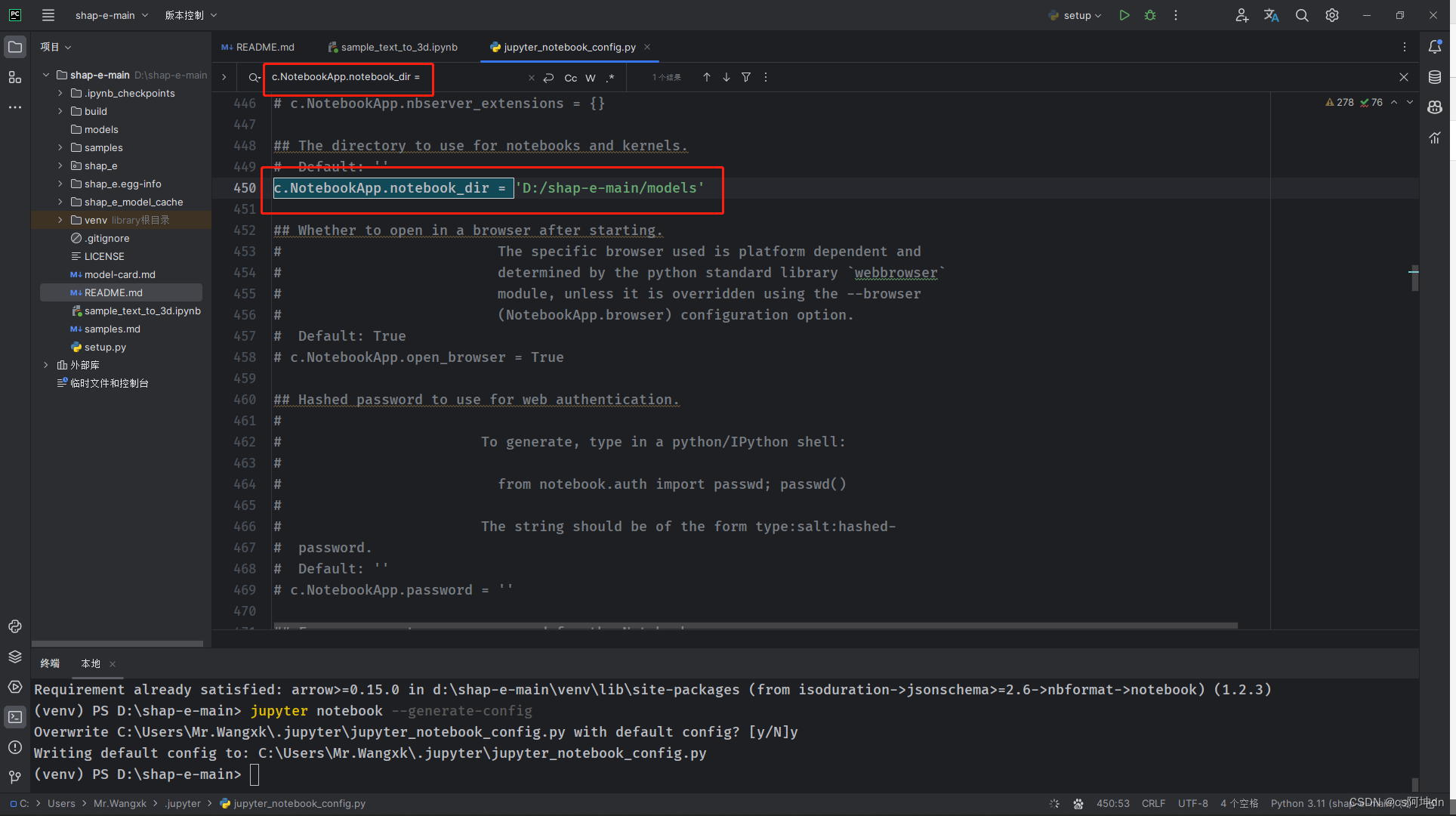Open the Database tool window

[x=1436, y=76]
